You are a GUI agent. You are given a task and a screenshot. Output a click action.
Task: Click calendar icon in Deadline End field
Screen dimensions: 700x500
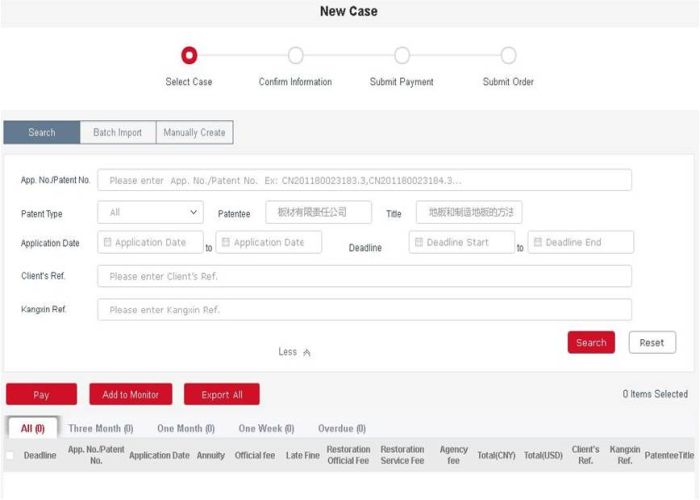[x=537, y=243]
